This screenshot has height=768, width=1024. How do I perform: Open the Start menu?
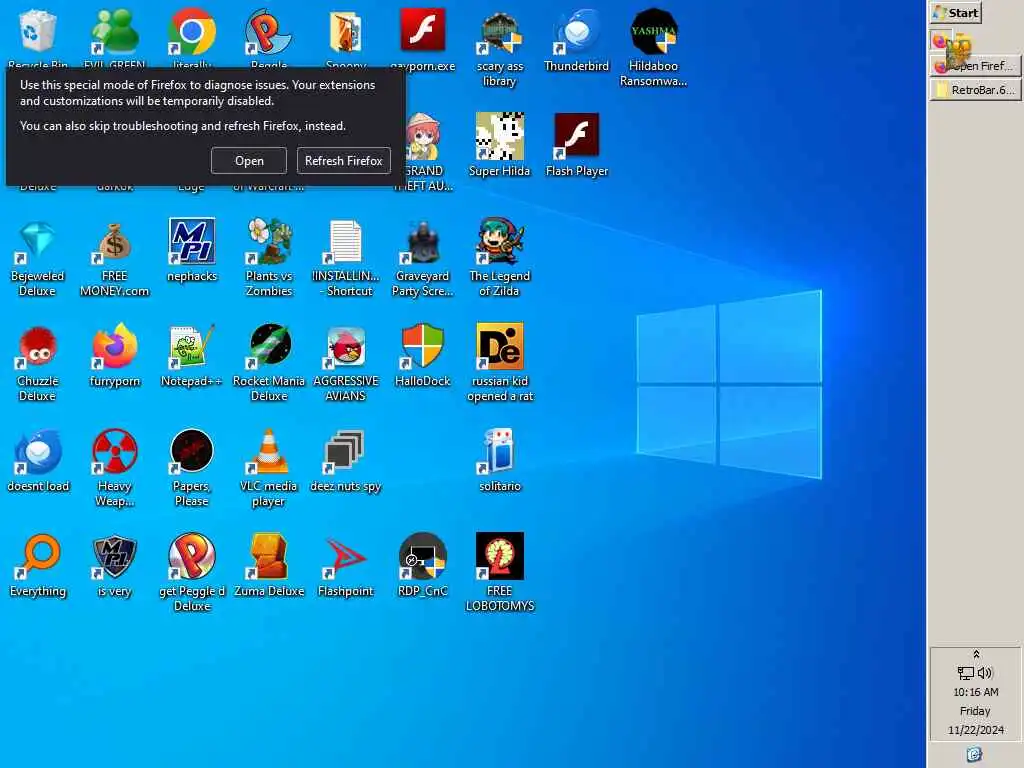[x=956, y=12]
